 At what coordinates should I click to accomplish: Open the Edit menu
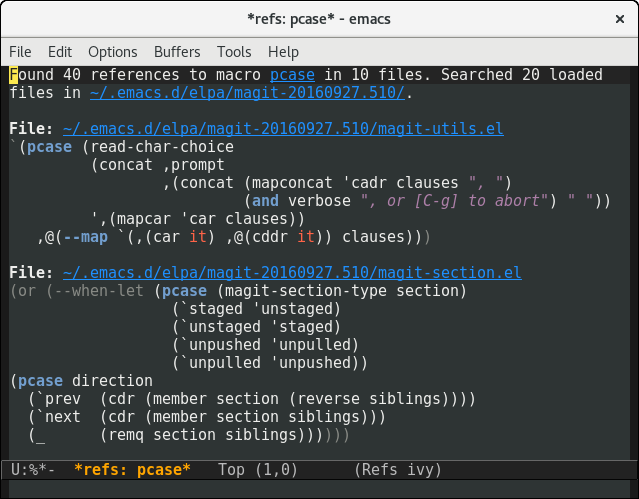(x=60, y=52)
